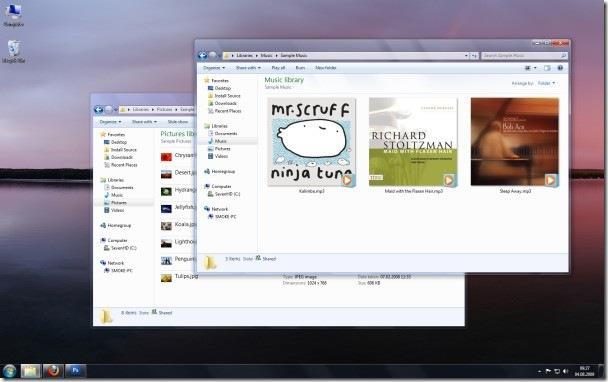Open Organize dropdown in Music window
Image resolution: width=608 pixels, height=382 pixels.
point(214,68)
